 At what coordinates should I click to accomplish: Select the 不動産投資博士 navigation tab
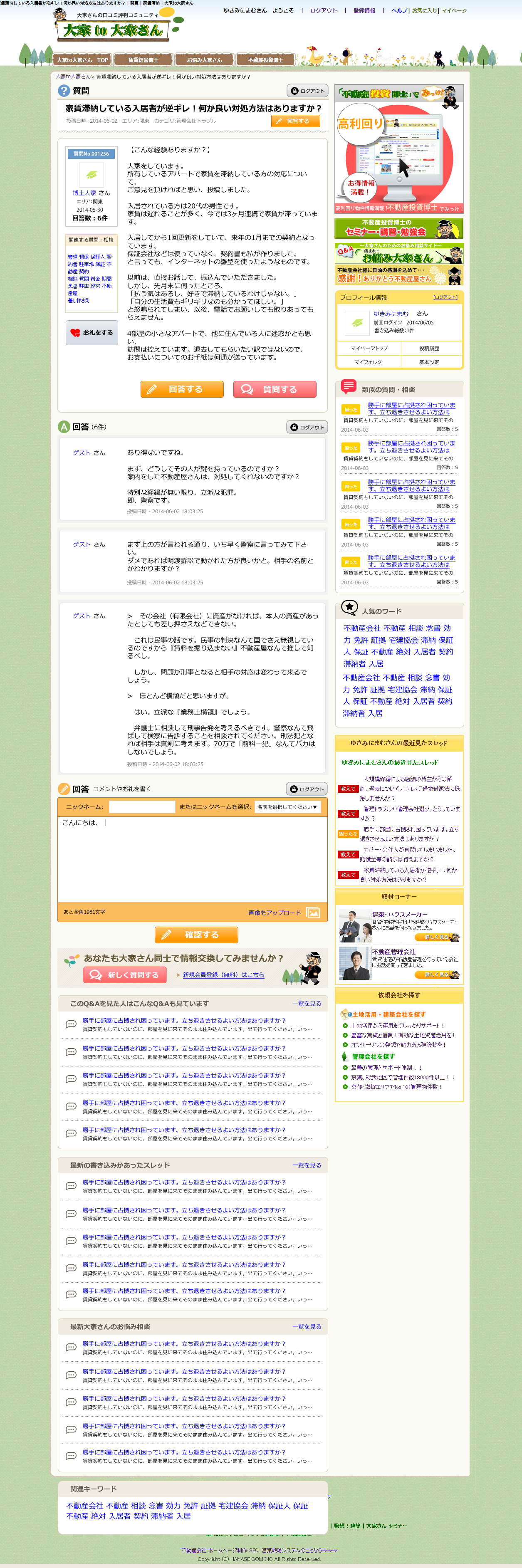[265, 59]
